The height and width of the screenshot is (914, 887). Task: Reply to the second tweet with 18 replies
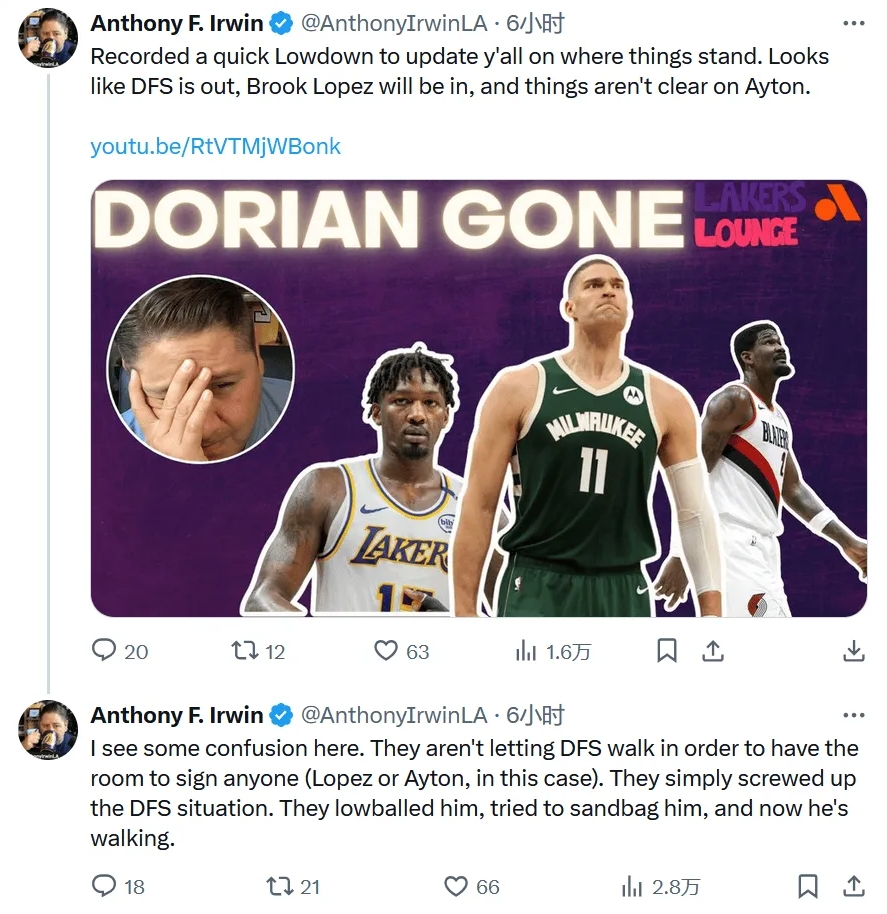pos(104,886)
